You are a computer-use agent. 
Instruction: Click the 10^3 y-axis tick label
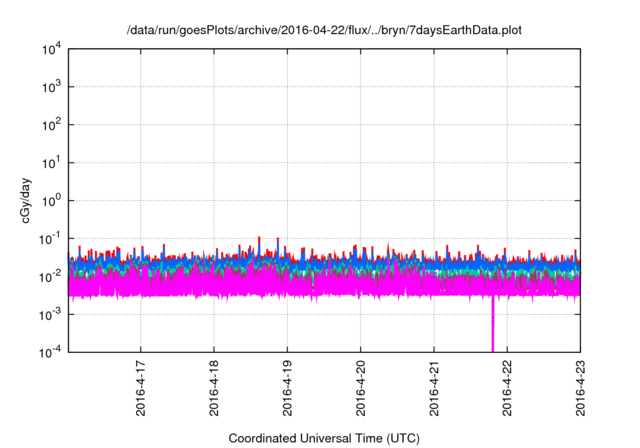[52, 87]
